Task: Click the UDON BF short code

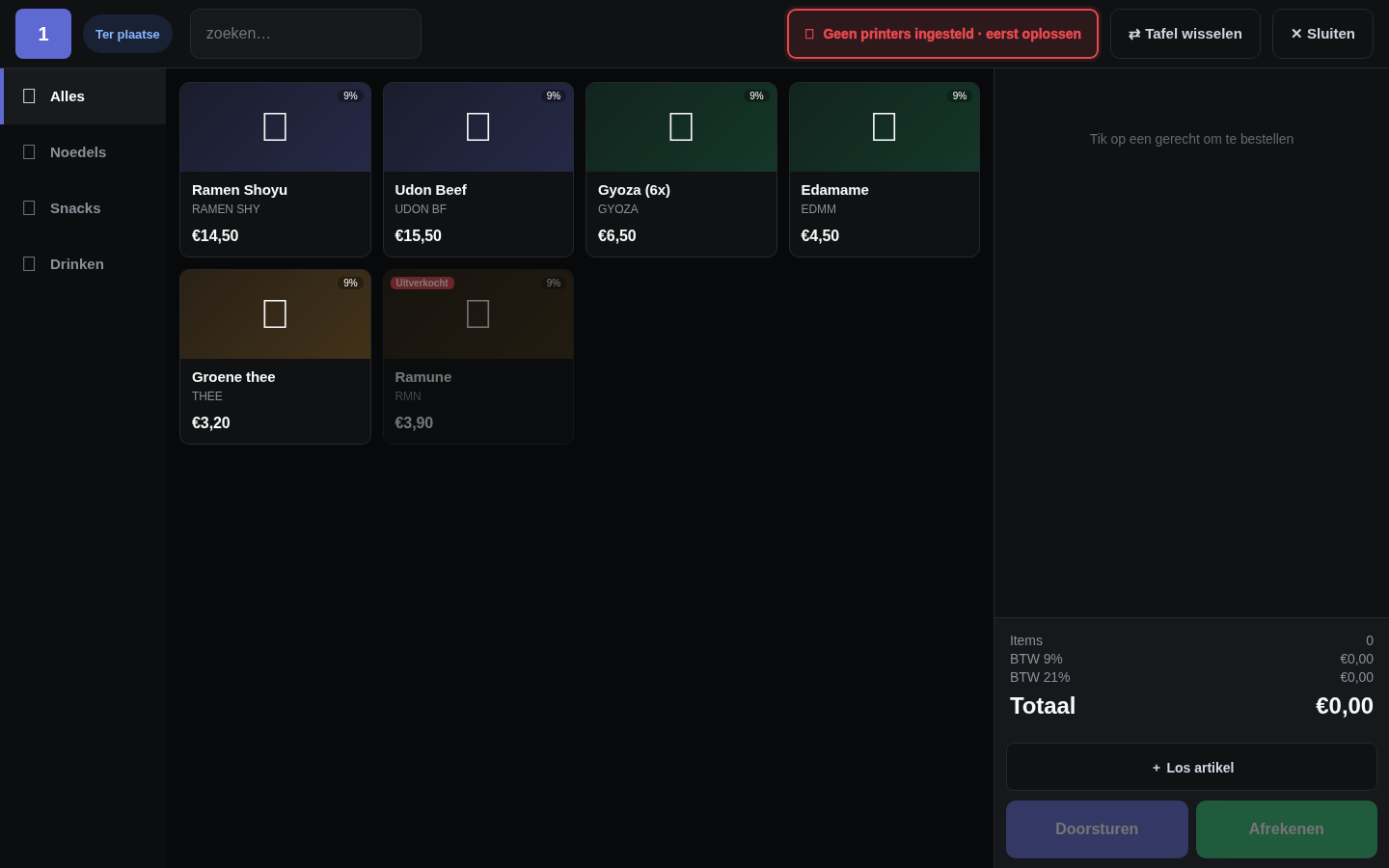Action: tap(421, 209)
